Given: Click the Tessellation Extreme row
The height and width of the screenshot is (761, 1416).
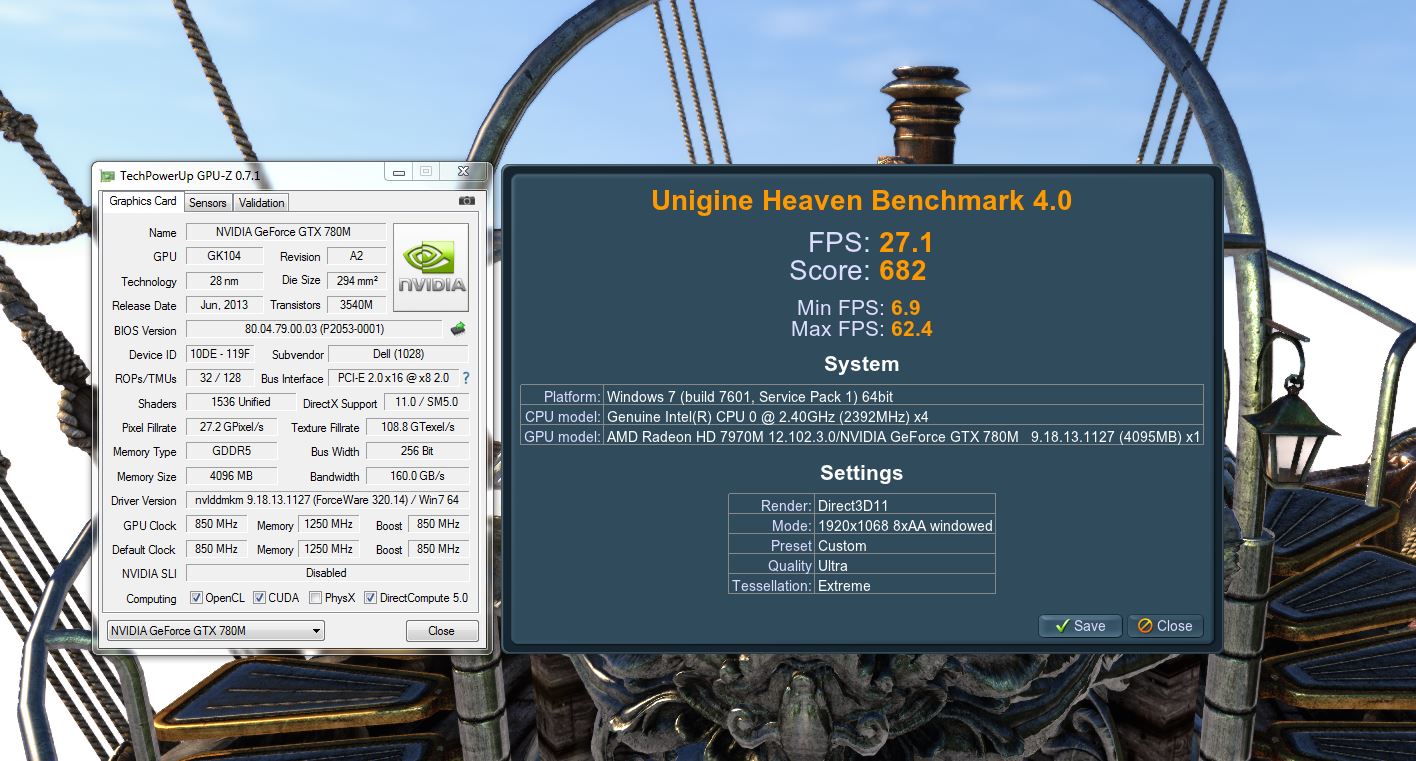Looking at the screenshot, I should pyautogui.click(x=862, y=585).
